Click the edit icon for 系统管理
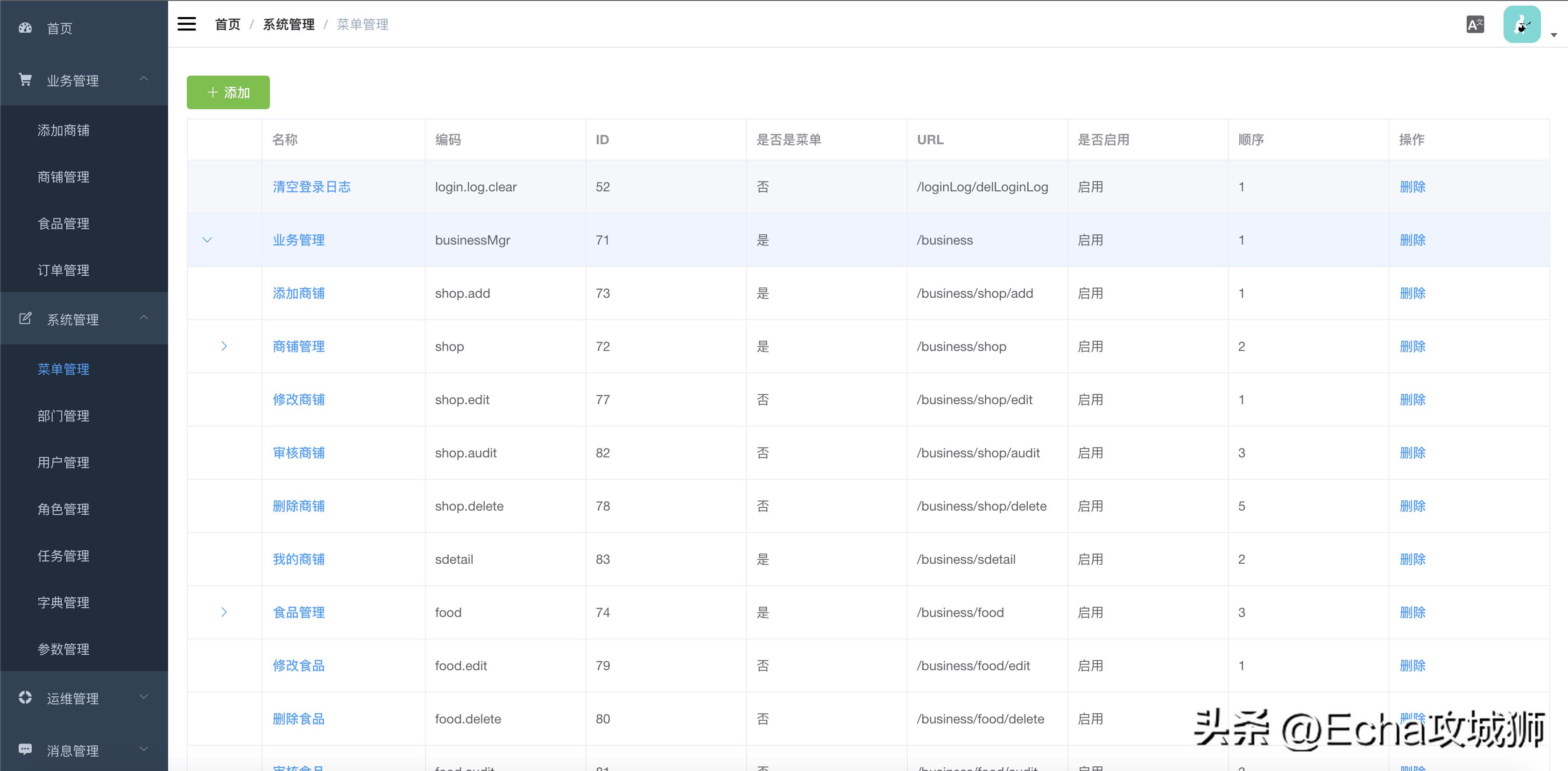The image size is (1568, 771). coord(25,318)
